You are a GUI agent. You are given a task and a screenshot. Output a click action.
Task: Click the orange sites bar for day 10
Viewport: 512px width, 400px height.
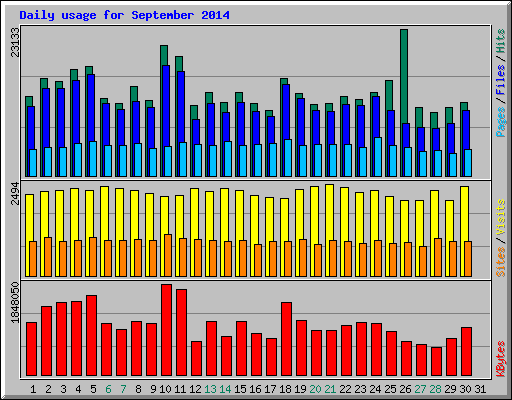click(168, 255)
